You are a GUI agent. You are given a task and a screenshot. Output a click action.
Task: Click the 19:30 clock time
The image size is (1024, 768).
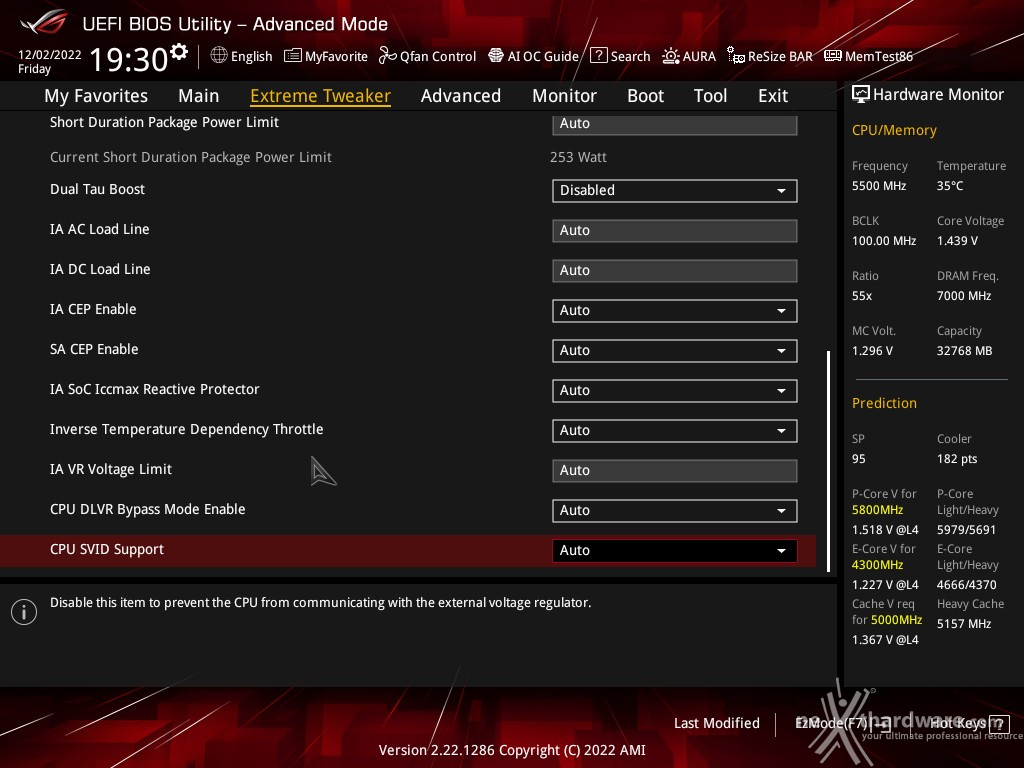[x=129, y=59]
